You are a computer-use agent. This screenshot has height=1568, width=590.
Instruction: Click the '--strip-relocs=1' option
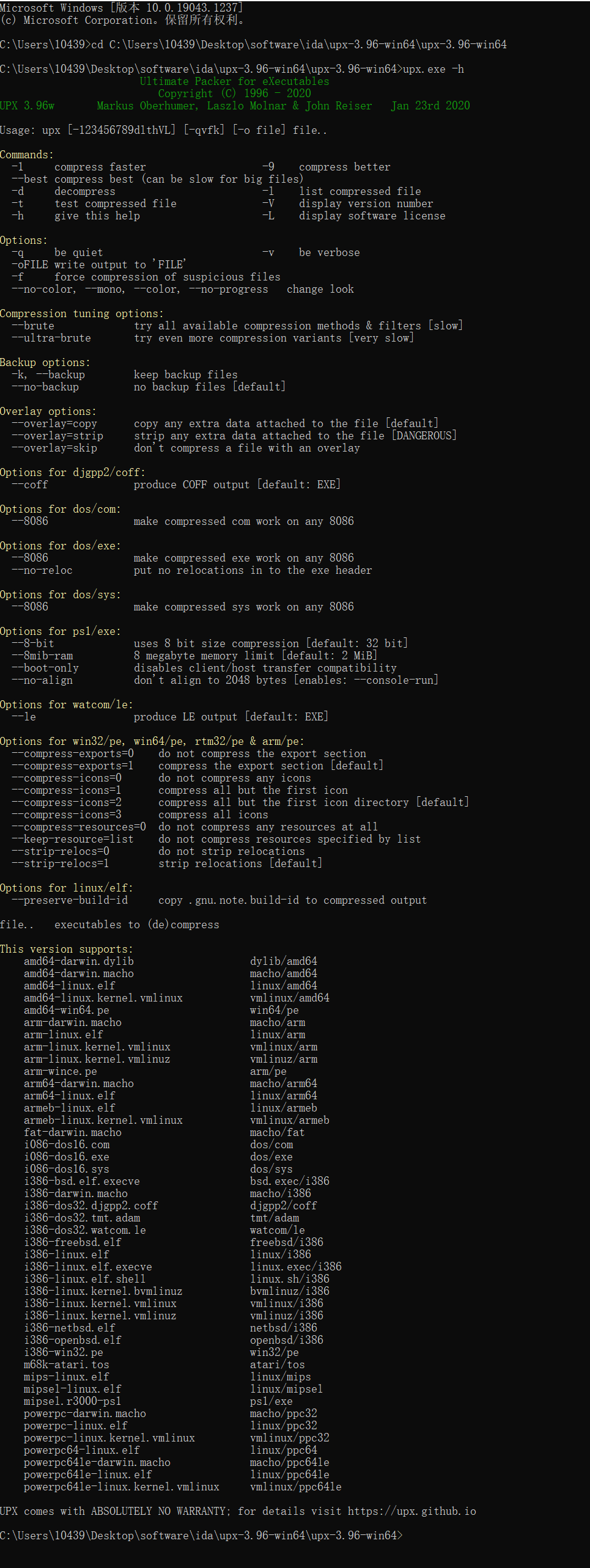point(61,863)
